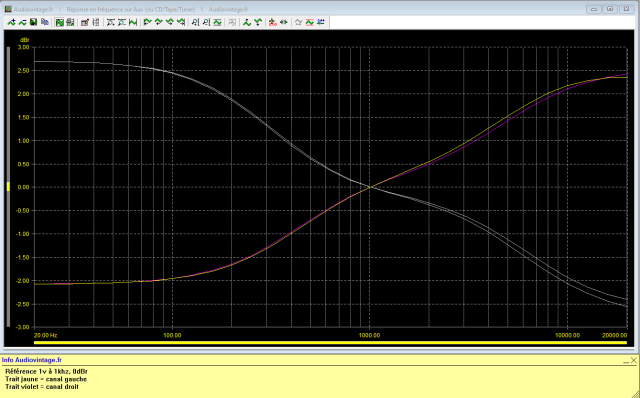The height and width of the screenshot is (398, 640).
Task: Click the copy pages icon in toolbar
Action: click(x=45, y=22)
